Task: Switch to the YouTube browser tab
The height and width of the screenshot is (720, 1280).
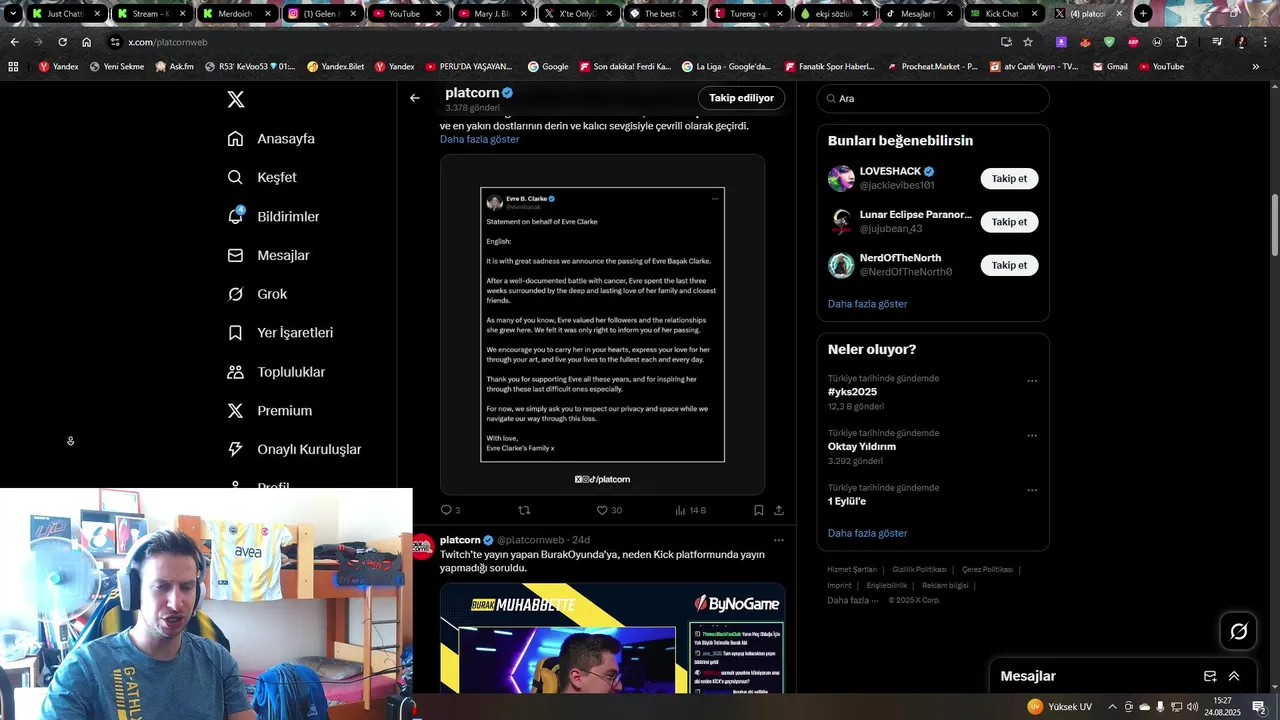Action: point(408,14)
